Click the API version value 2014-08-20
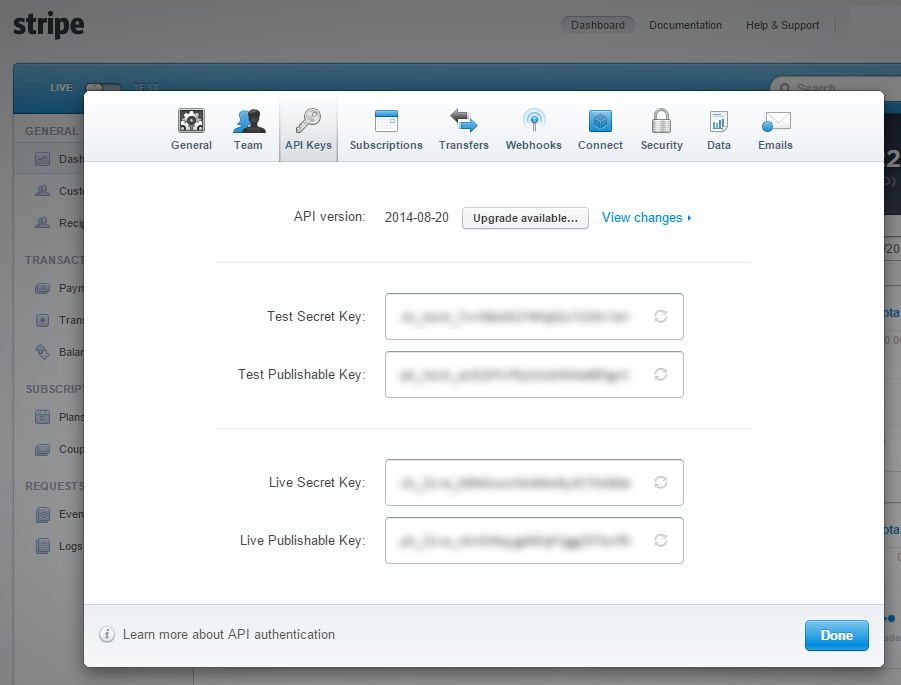901x685 pixels. click(x=417, y=218)
